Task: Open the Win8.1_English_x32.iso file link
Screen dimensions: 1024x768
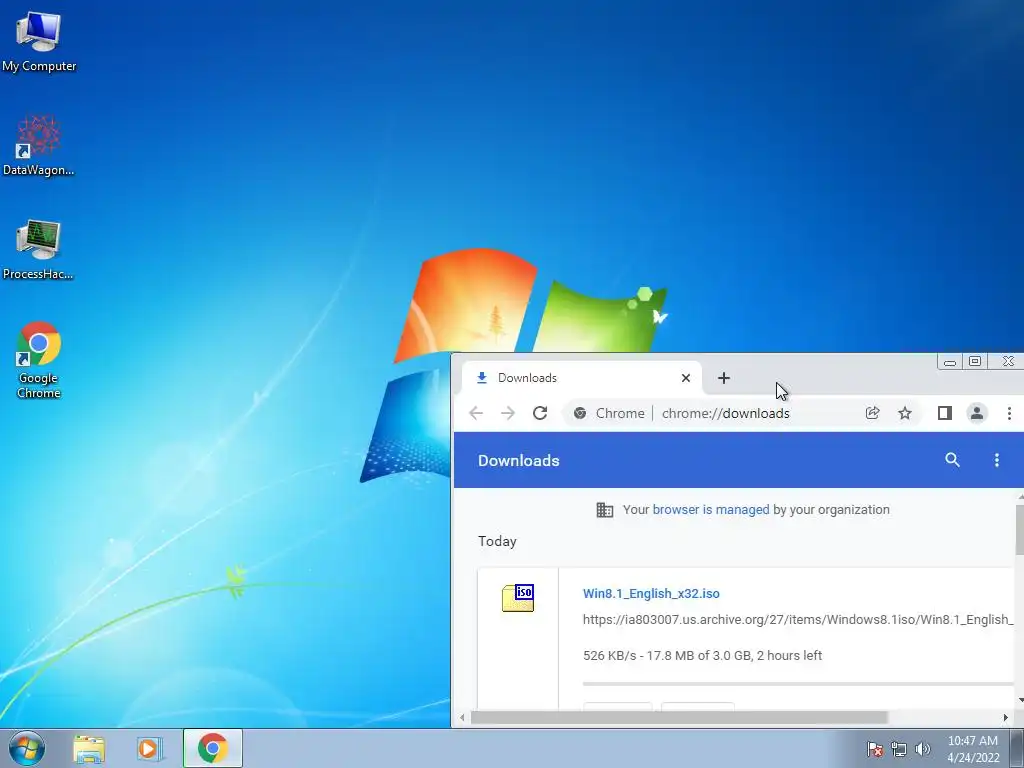Action: pos(651,594)
